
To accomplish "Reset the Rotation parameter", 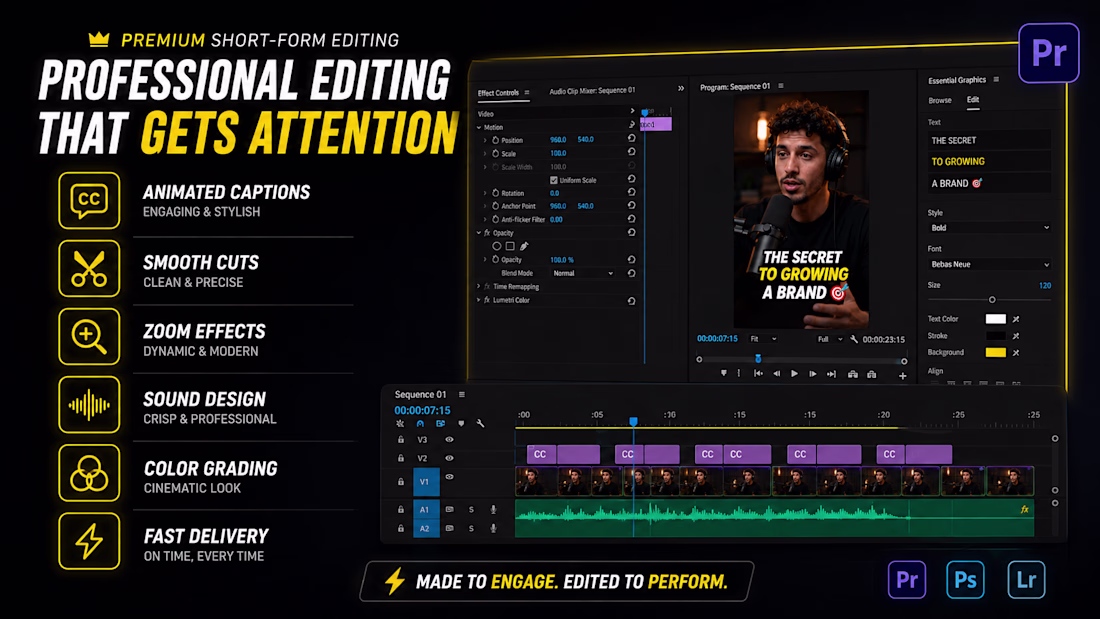I will click(x=631, y=192).
